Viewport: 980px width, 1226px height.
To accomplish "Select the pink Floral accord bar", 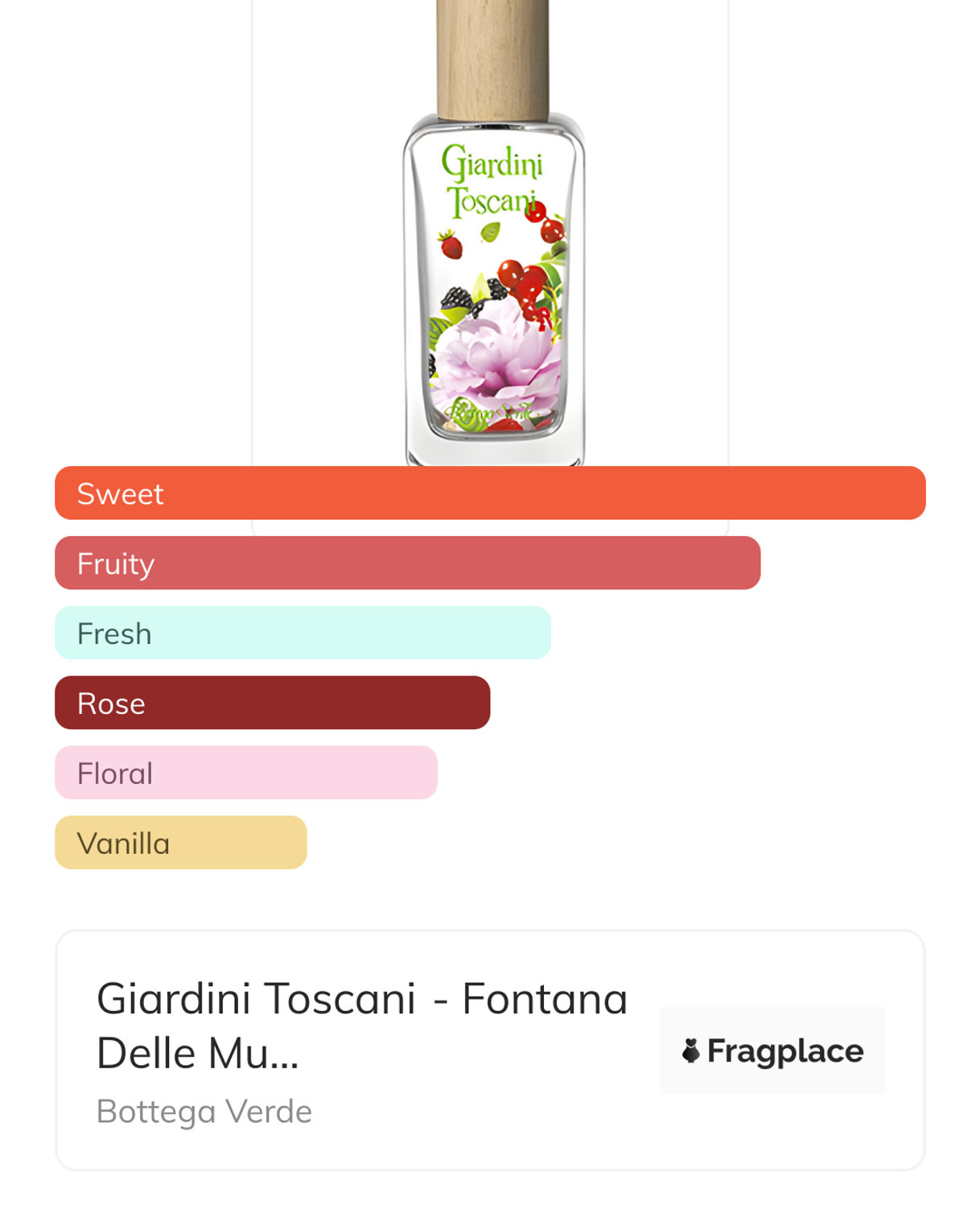I will coord(245,773).
